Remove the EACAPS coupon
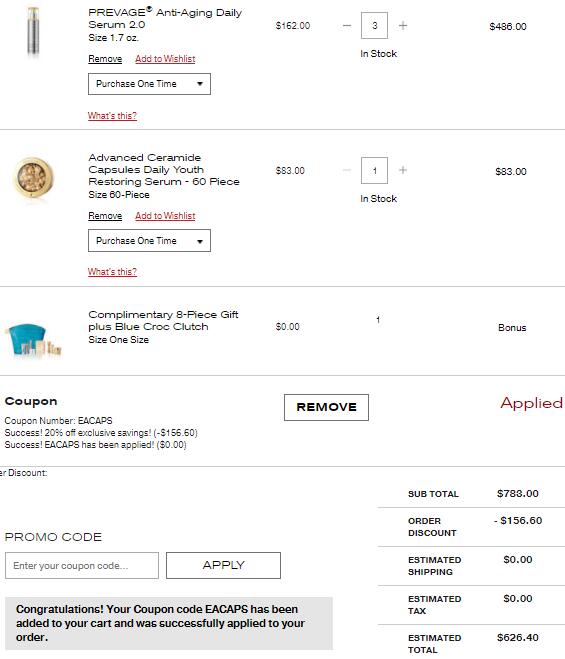The height and width of the screenshot is (659, 565). pyautogui.click(x=326, y=407)
